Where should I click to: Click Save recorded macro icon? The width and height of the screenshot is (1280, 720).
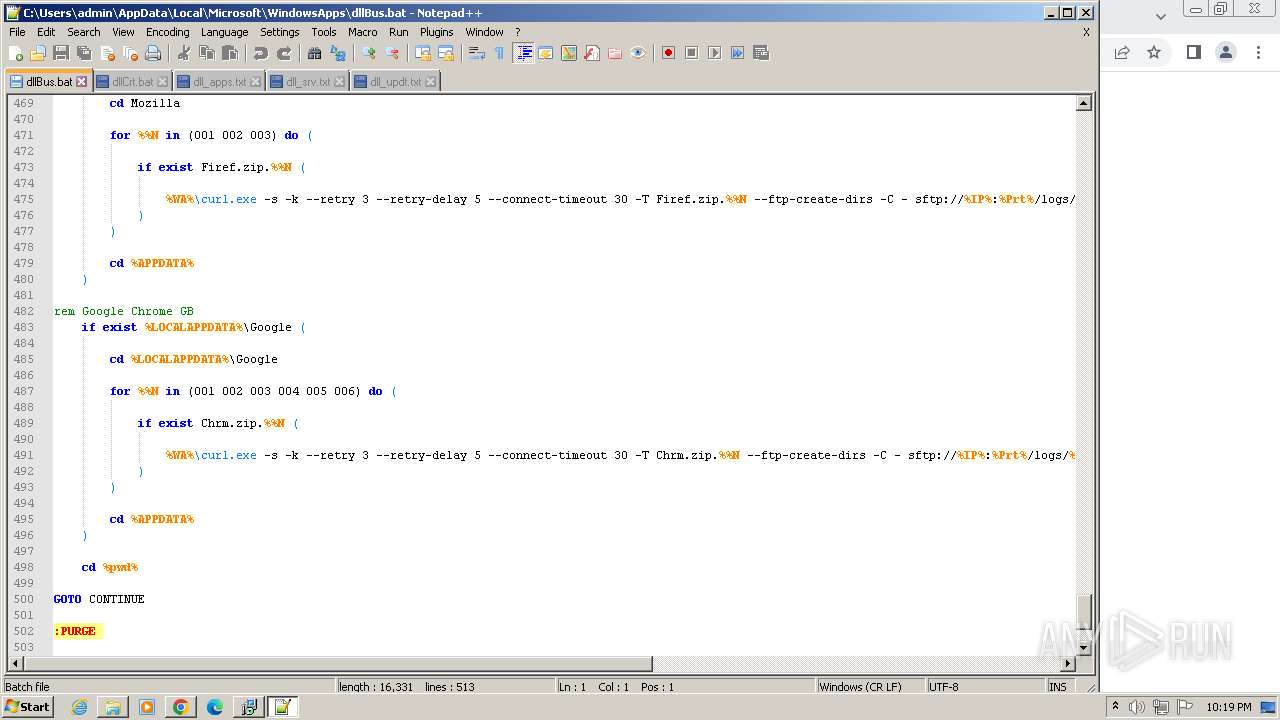pos(760,53)
